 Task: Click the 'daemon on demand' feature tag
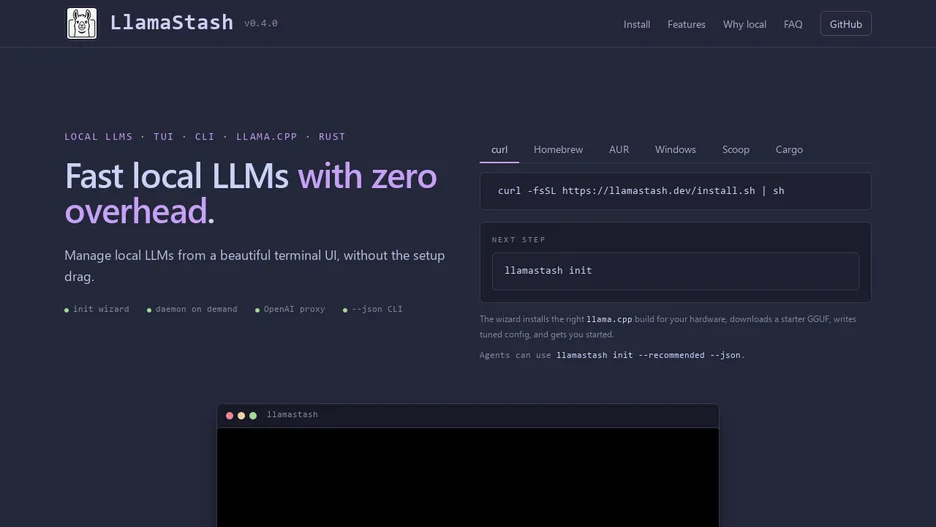tap(192, 309)
